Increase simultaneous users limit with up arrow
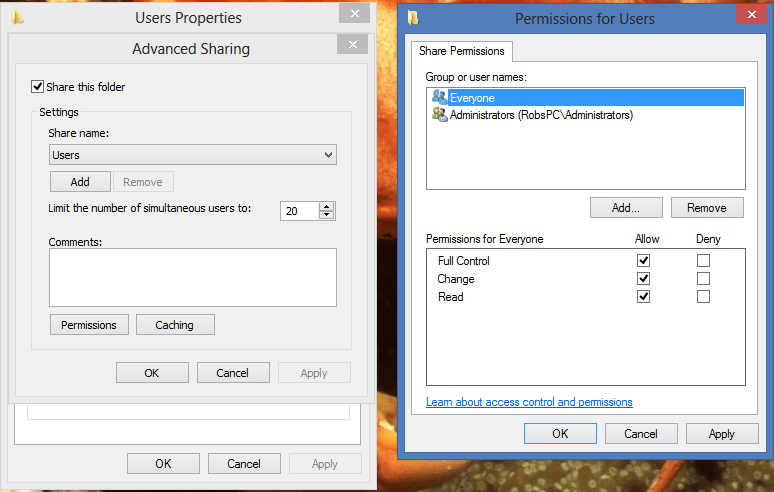 pyautogui.click(x=326, y=206)
